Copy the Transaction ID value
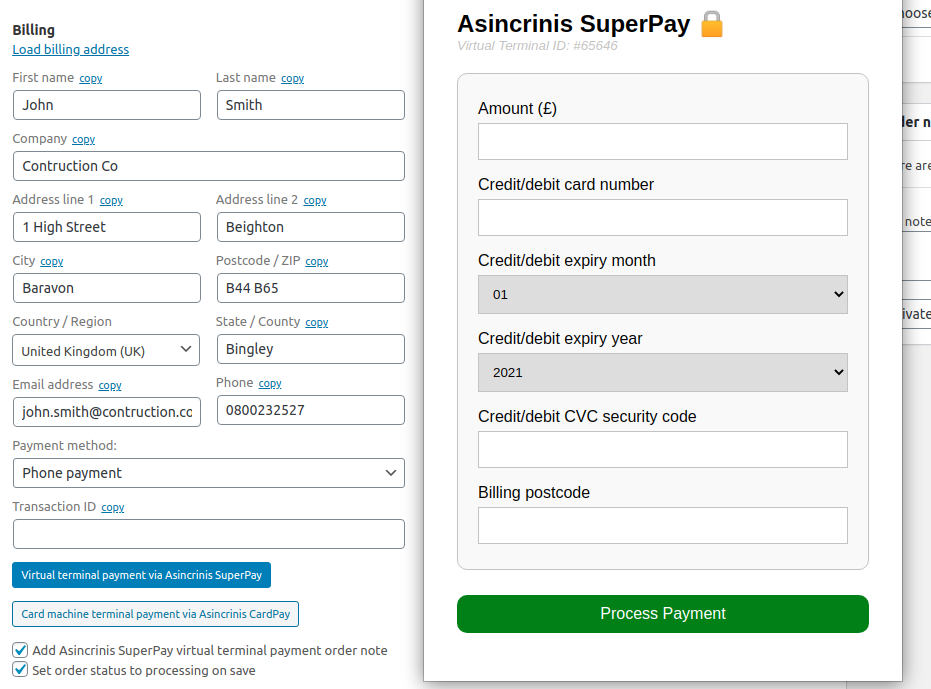Screen dimensions: 931x689 (x=113, y=508)
